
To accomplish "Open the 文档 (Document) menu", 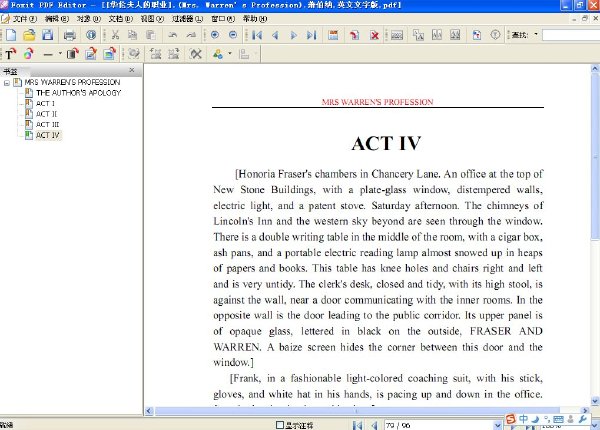I will pyautogui.click(x=121, y=19).
